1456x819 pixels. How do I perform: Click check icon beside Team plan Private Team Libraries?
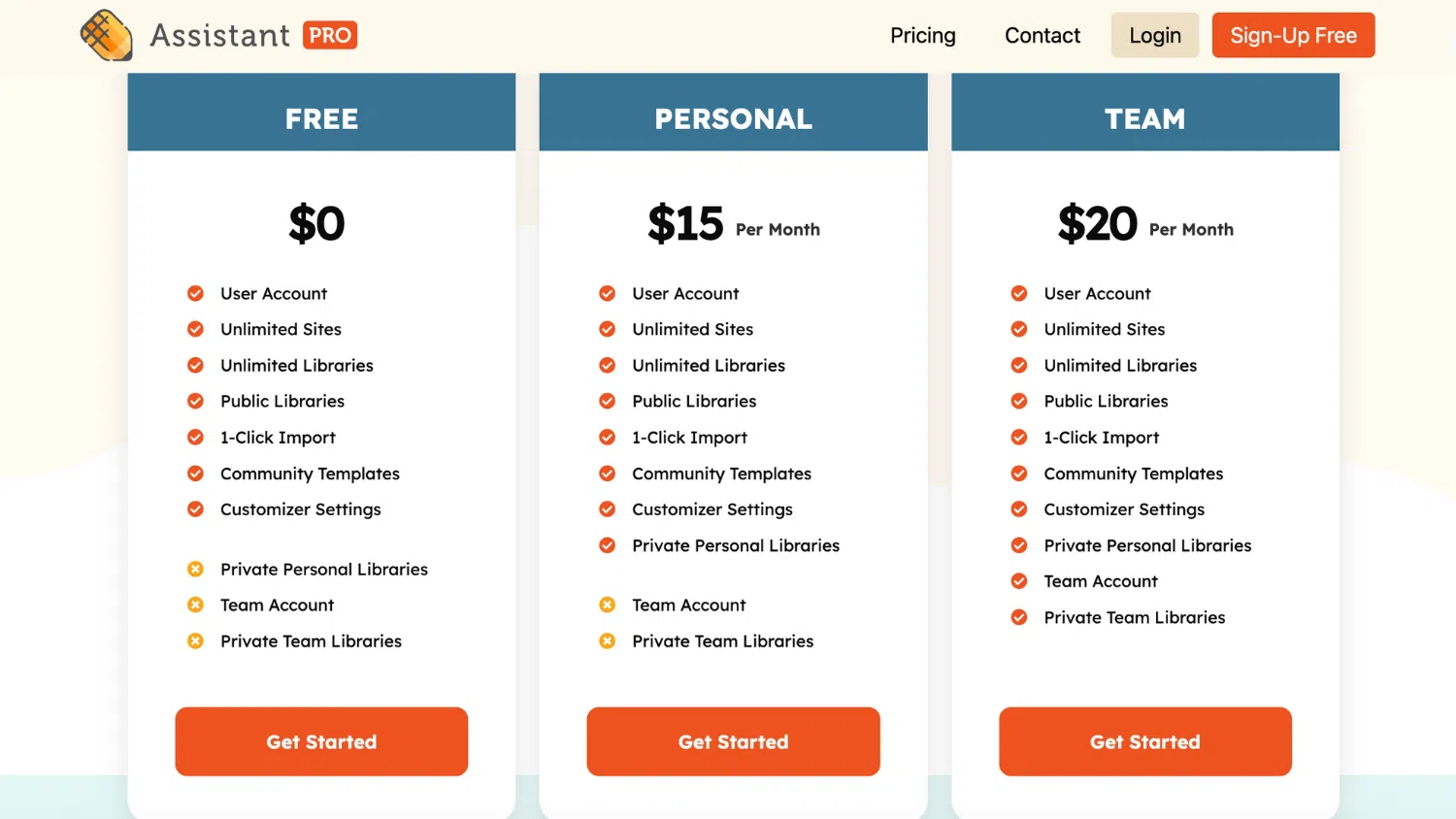[1019, 617]
